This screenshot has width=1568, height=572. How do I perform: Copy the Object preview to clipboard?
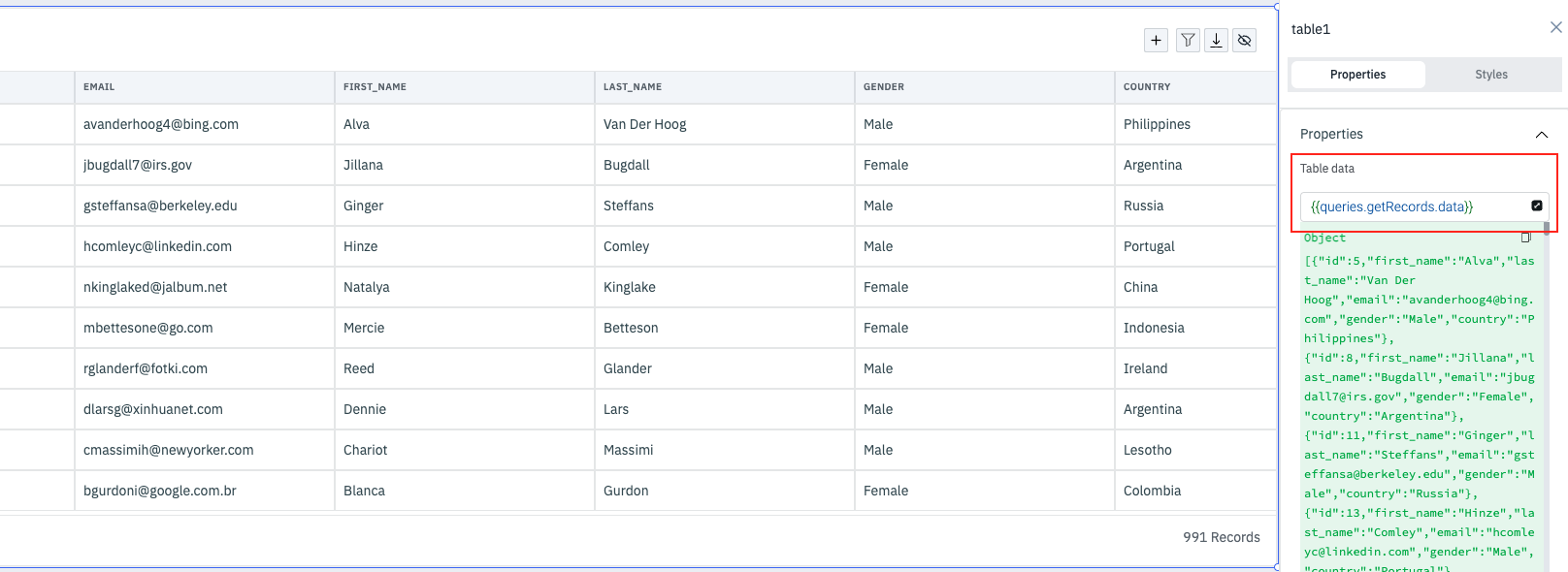pos(1525,238)
